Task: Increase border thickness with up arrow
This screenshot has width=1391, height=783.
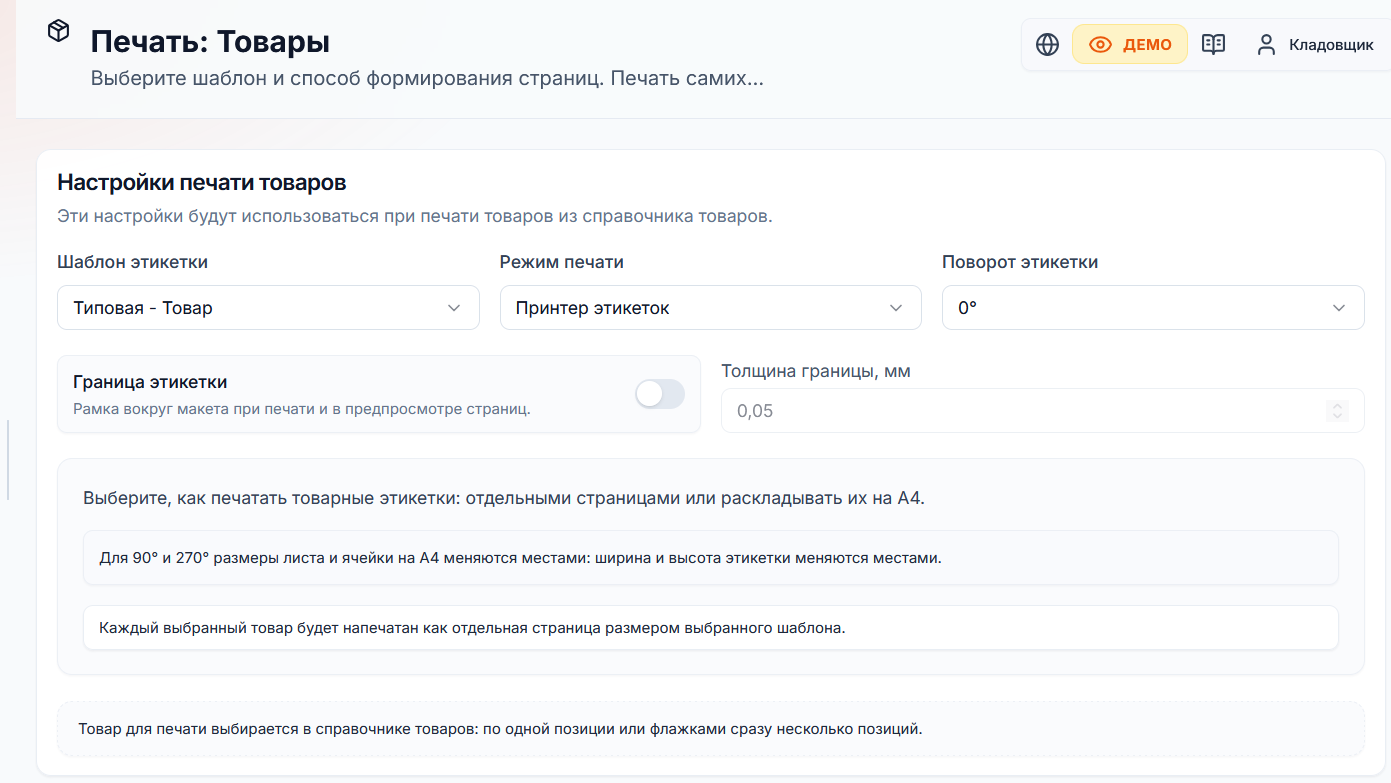Action: 1338,406
